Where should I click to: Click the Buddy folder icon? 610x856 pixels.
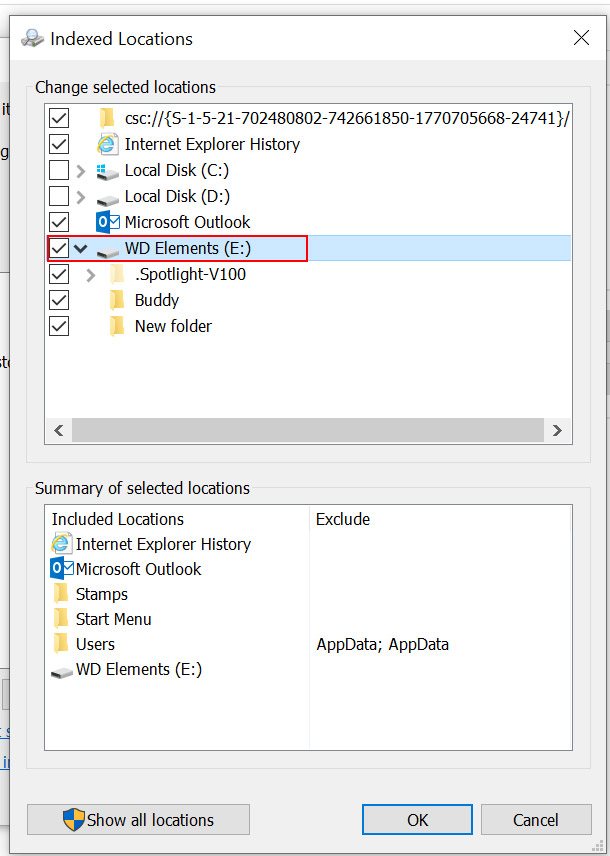coord(117,300)
